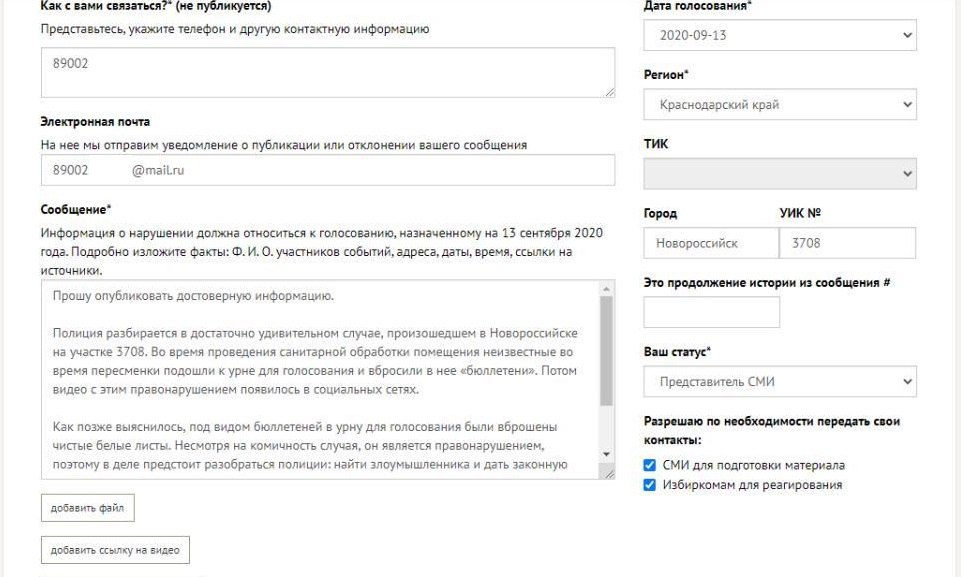This screenshot has height=577, width=961.
Task: Click the resize handle of the contact text area
Action: tap(610, 92)
